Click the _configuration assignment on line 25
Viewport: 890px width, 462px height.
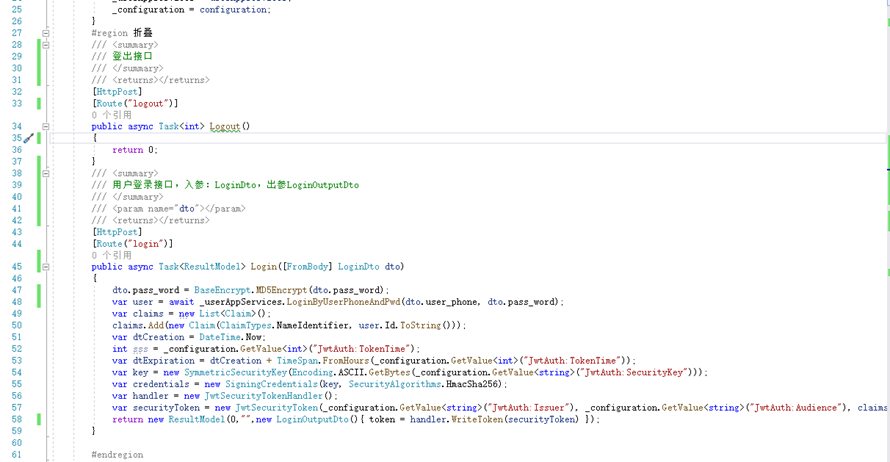(191, 10)
